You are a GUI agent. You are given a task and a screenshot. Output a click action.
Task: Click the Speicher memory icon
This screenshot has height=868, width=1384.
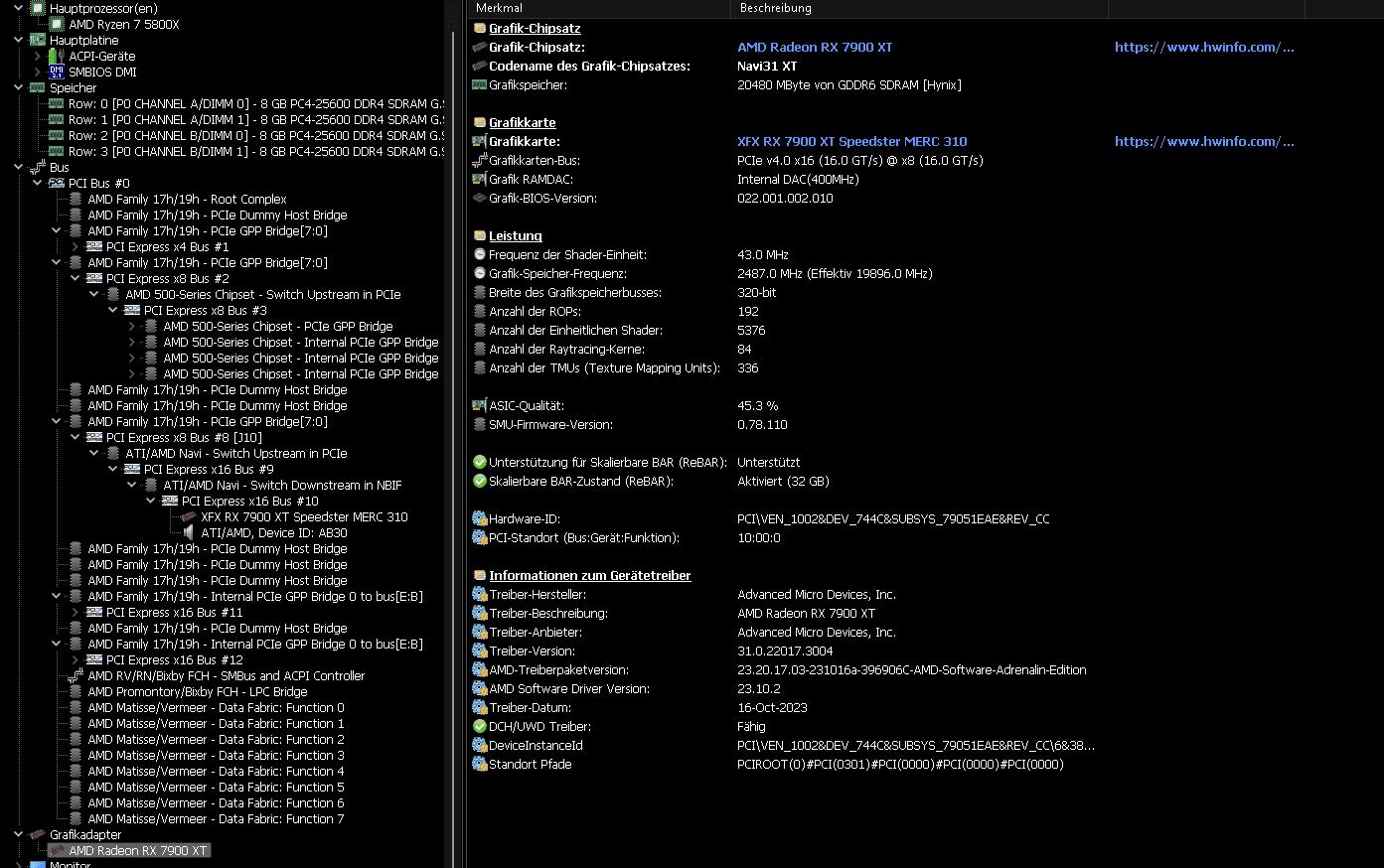tap(38, 87)
